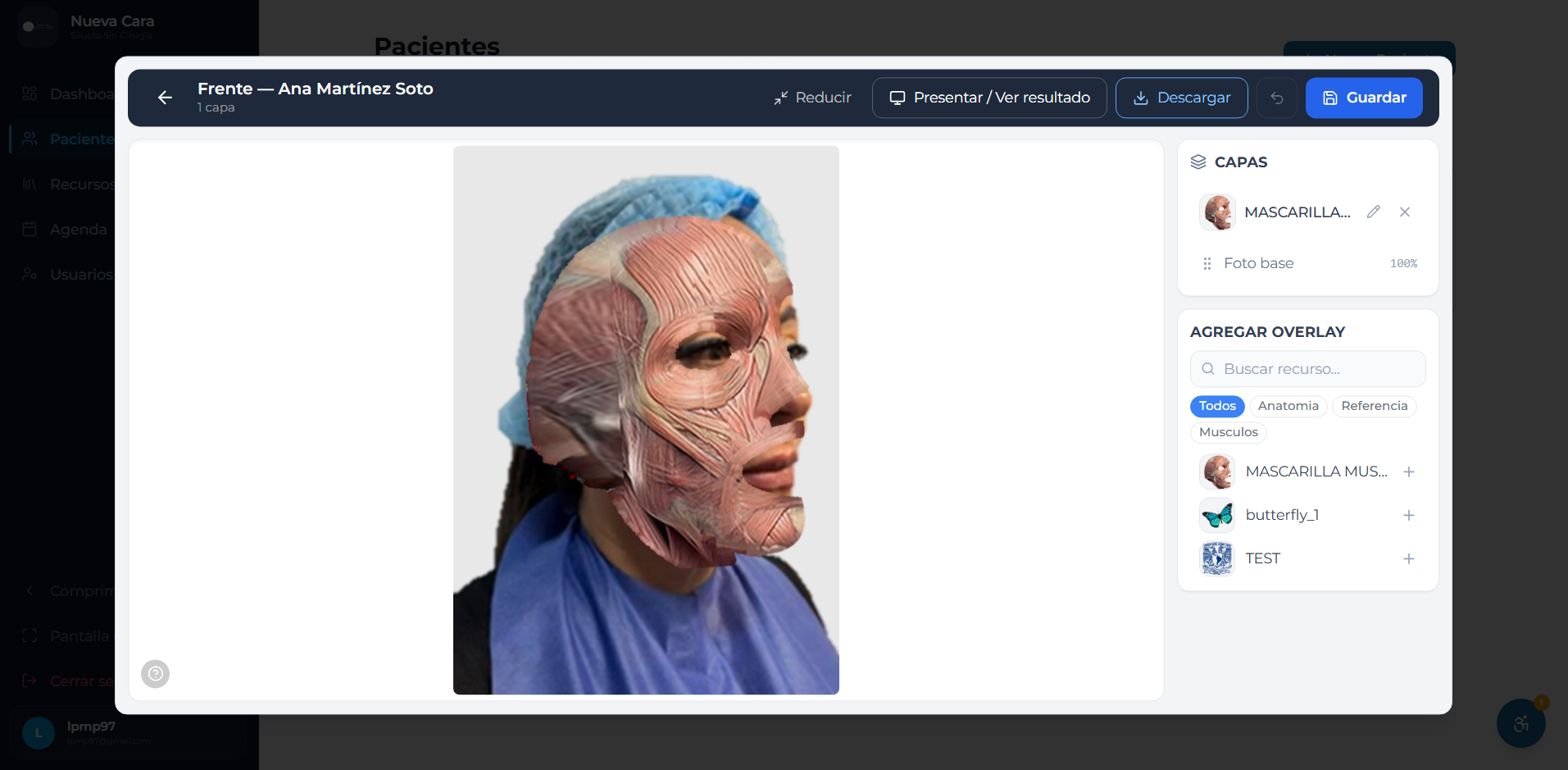1568x770 pixels.
Task: Click the Cerrar sesión logout icon
Action: click(x=30, y=681)
